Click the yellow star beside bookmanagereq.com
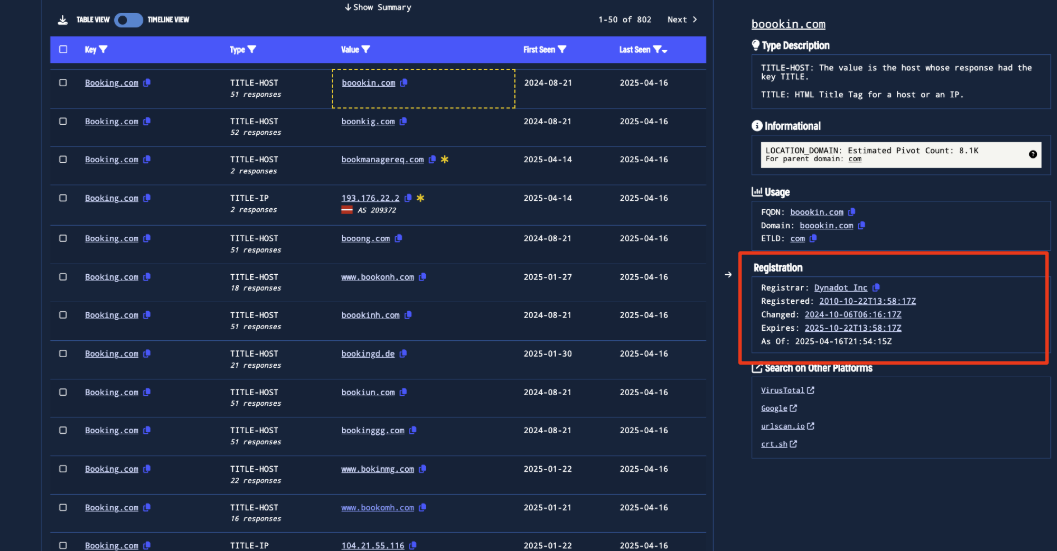This screenshot has width=1057, height=551. point(444,160)
